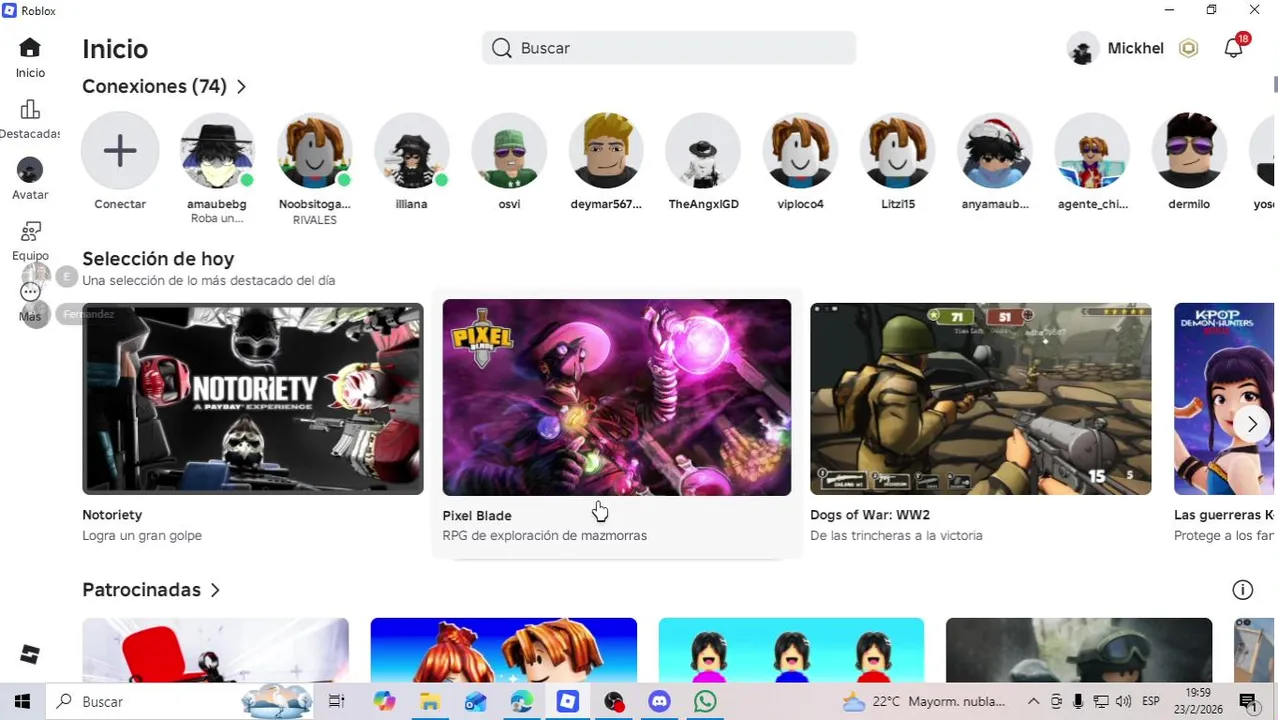Screen dimensions: 1278x720
Task: Open the Equipo sidebar section
Action: (x=30, y=241)
